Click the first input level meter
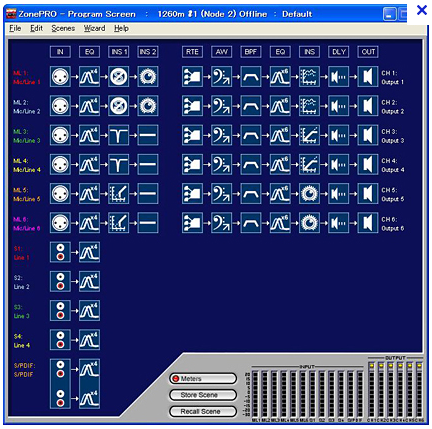 pyautogui.click(x=255, y=393)
